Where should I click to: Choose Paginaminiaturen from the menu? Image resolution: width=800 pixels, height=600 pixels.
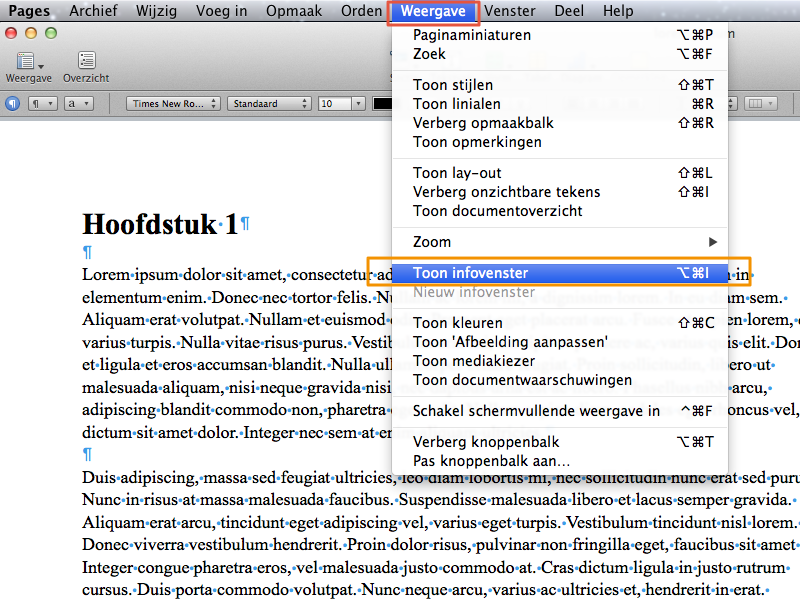pyautogui.click(x=560, y=35)
